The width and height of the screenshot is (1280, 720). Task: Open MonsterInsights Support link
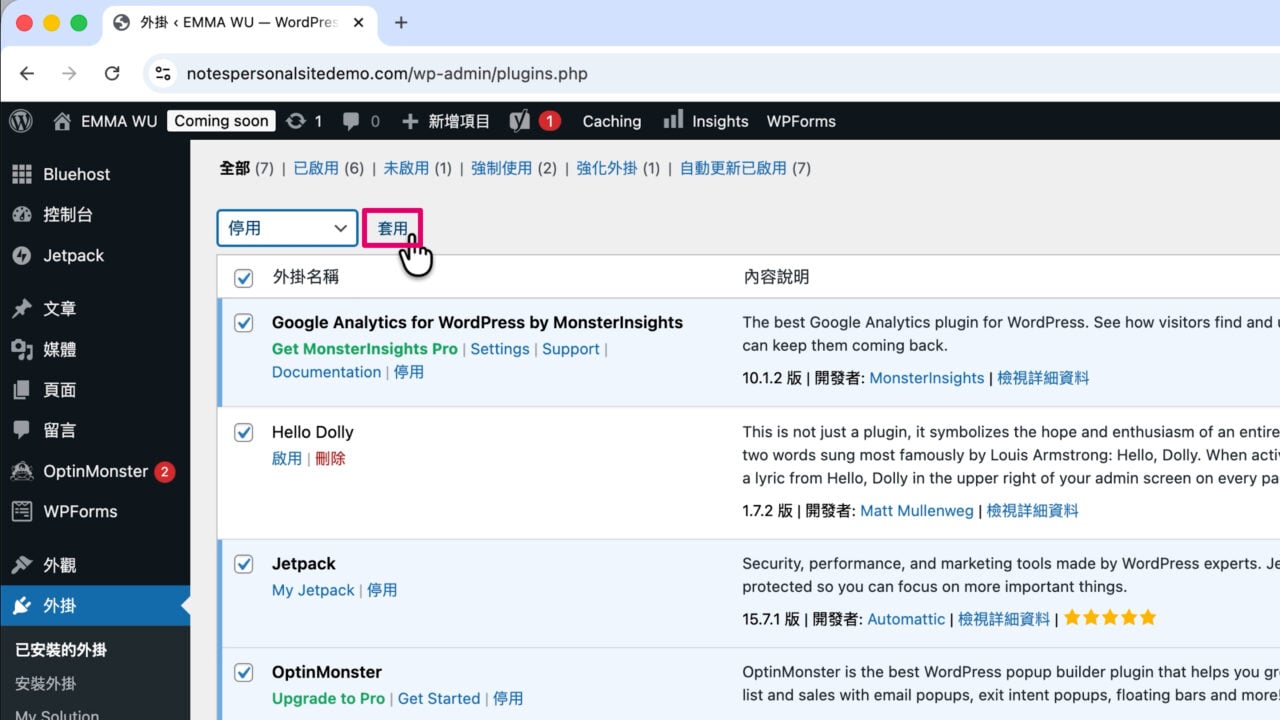[571, 349]
